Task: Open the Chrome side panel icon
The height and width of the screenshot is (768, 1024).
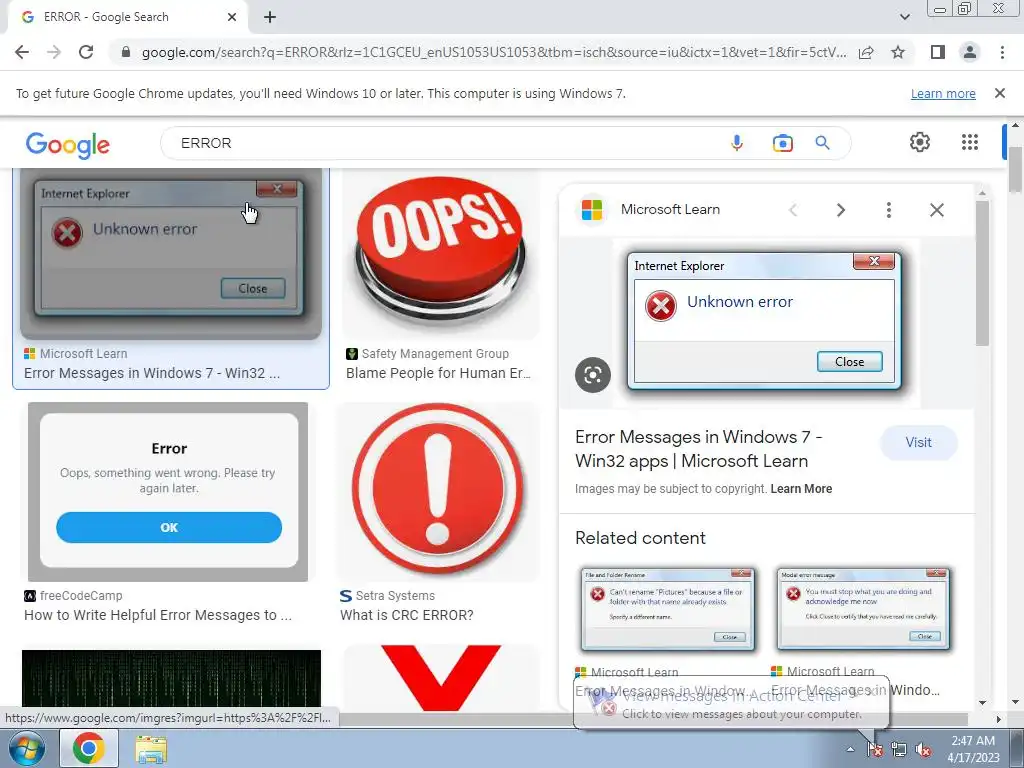Action: pyautogui.click(x=938, y=52)
